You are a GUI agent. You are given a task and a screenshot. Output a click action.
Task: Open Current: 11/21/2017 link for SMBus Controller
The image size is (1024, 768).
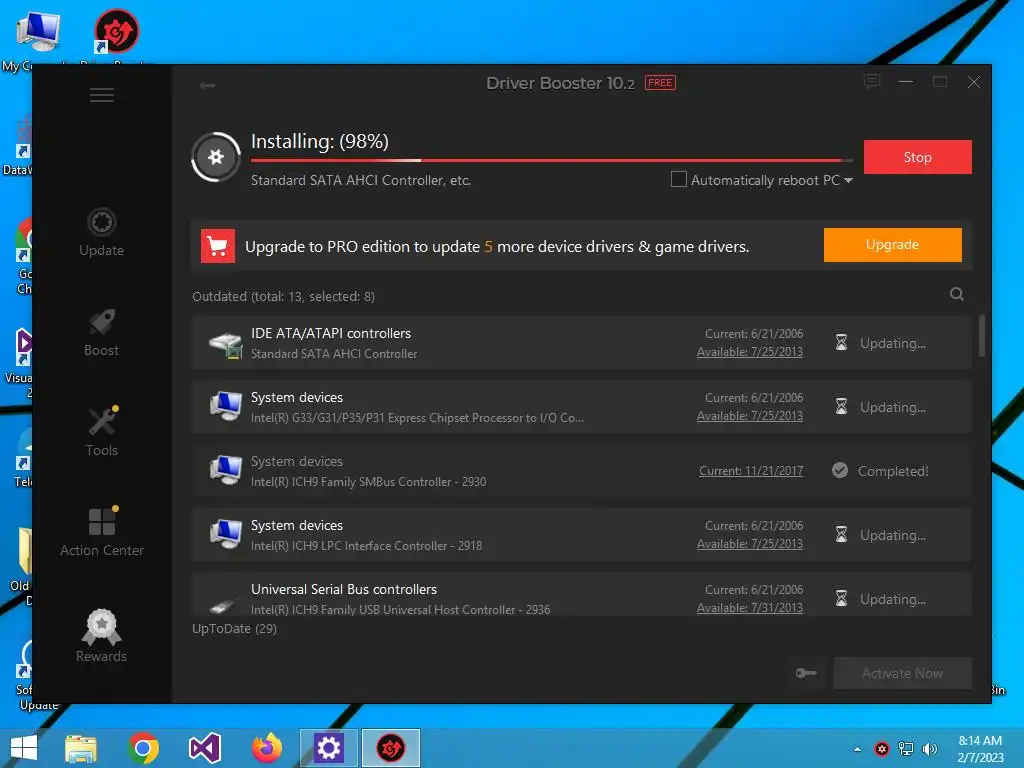pos(751,471)
